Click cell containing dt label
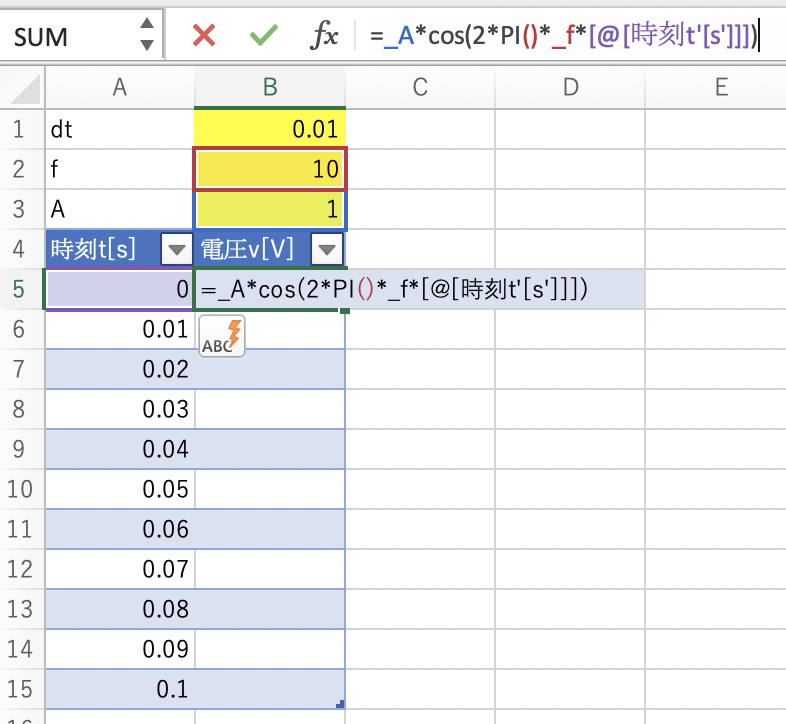Viewport: 786px width, 724px height. click(x=120, y=129)
